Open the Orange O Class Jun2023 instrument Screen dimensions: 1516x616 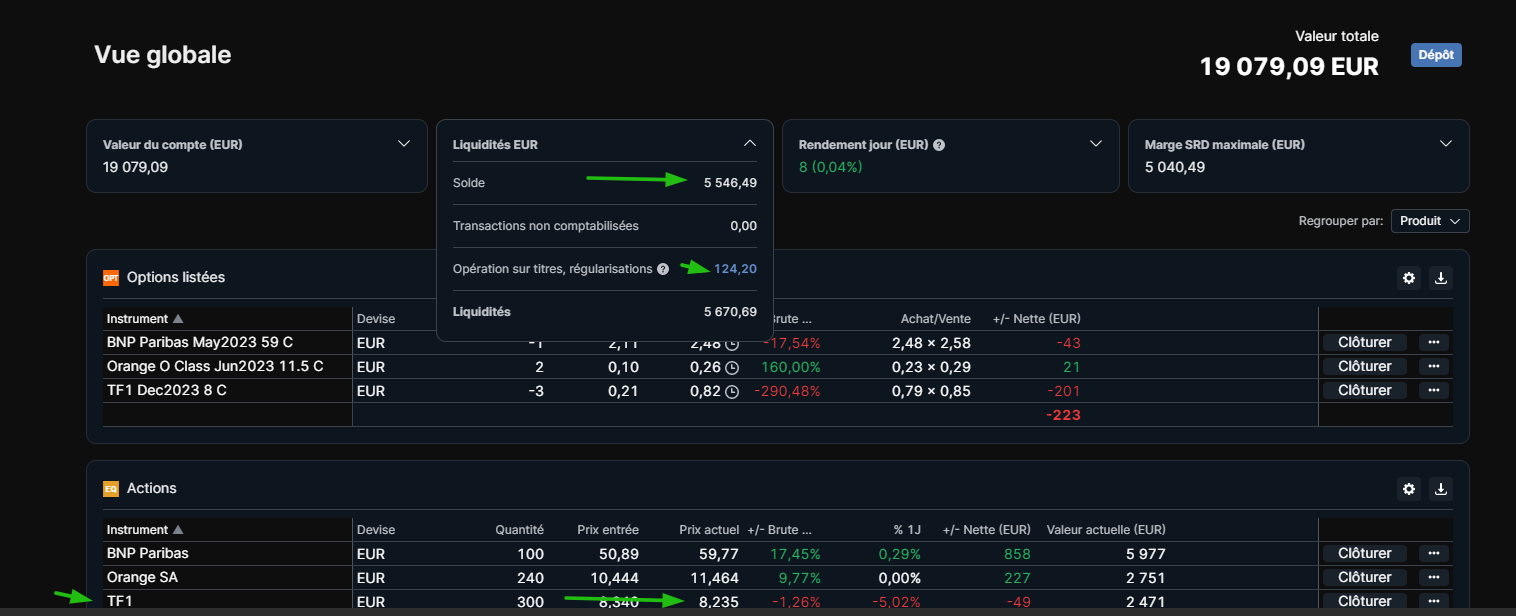(215, 366)
